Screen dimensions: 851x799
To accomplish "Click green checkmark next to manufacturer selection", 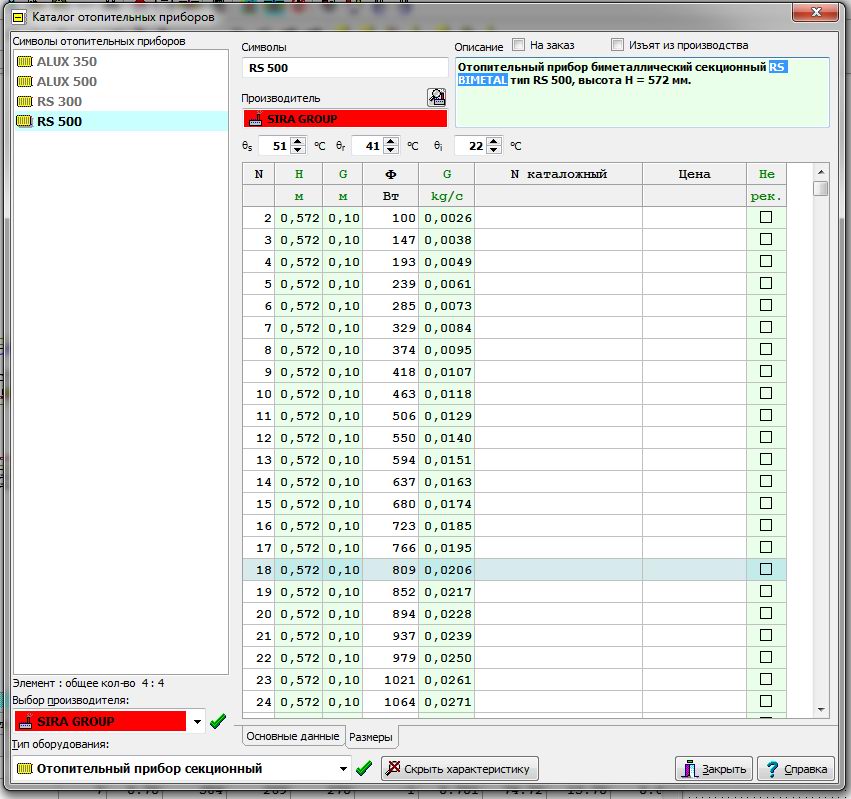I will (x=218, y=721).
